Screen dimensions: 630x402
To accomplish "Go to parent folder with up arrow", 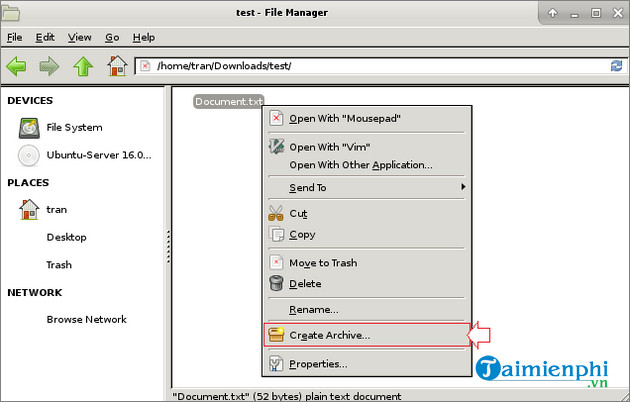I will (83, 66).
